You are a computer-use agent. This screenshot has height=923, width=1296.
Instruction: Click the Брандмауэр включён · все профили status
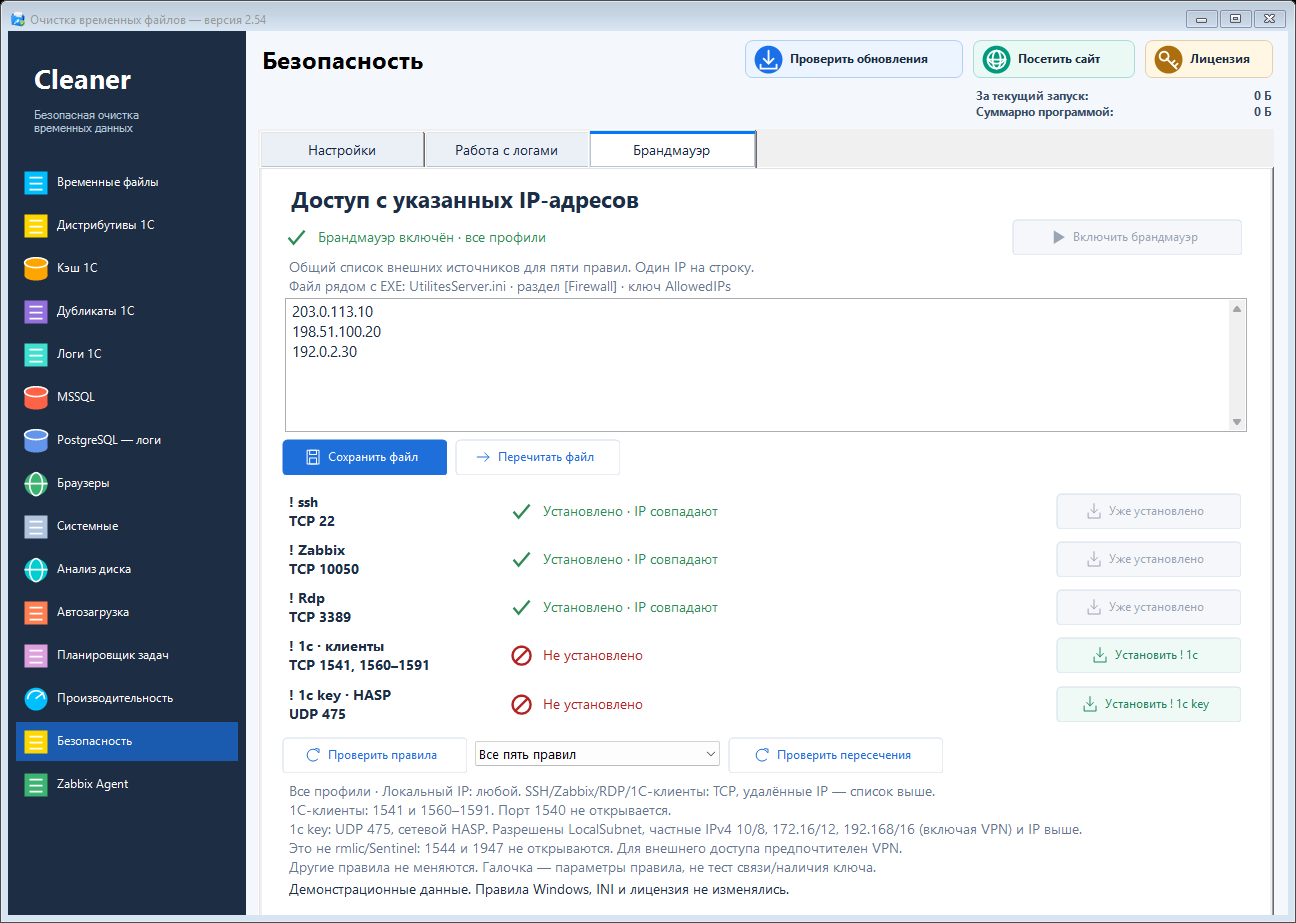(432, 238)
